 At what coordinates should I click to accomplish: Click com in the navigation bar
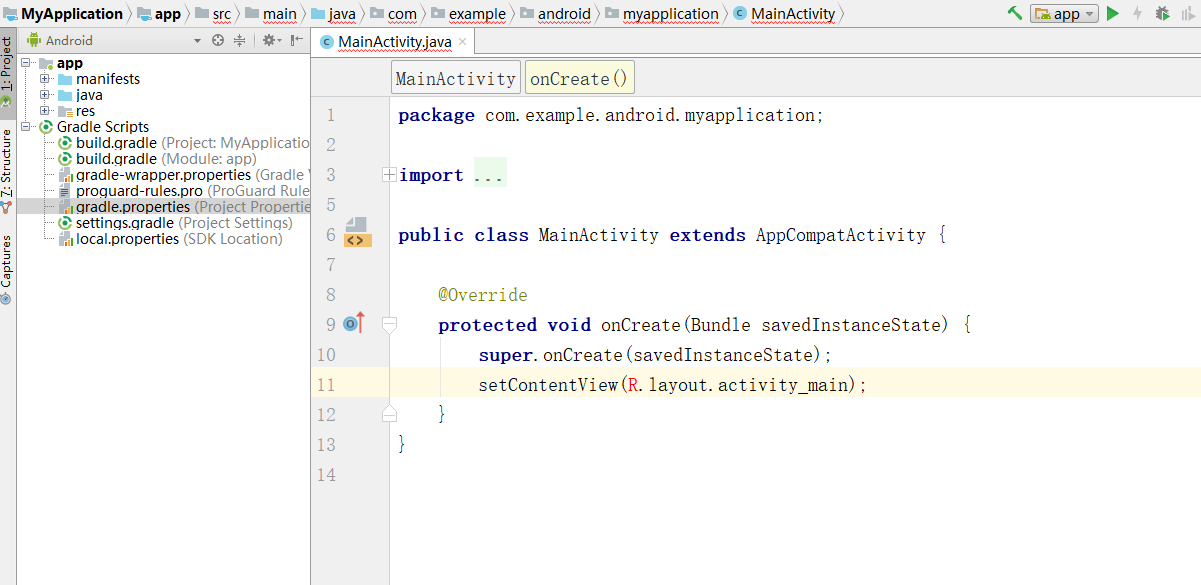click(x=394, y=14)
